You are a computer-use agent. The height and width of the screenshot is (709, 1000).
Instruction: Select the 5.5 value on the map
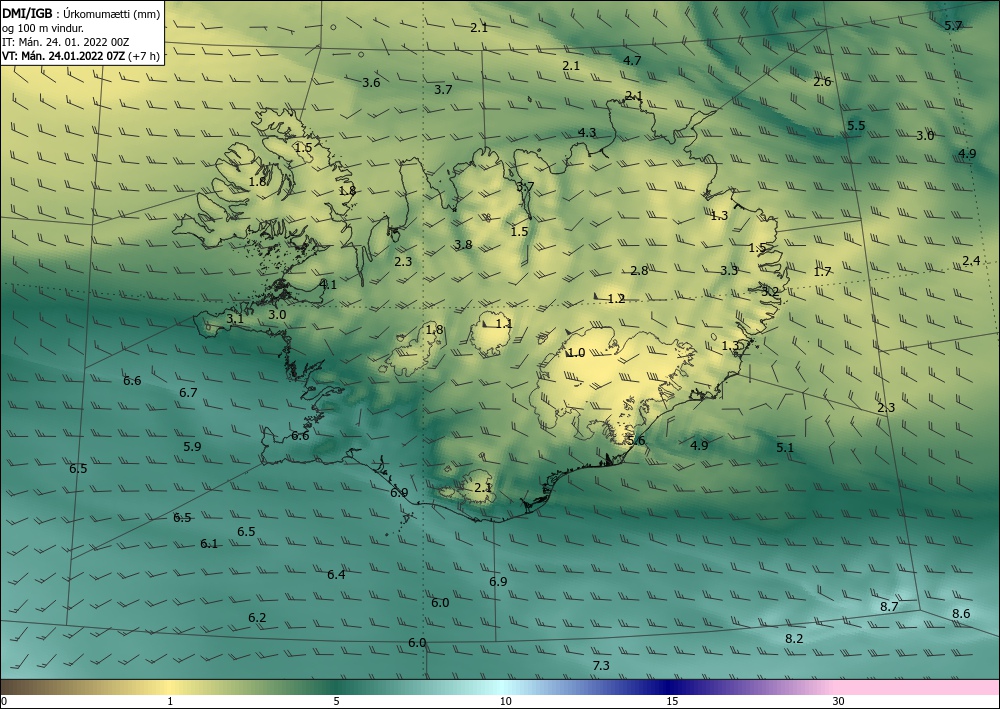click(x=857, y=126)
